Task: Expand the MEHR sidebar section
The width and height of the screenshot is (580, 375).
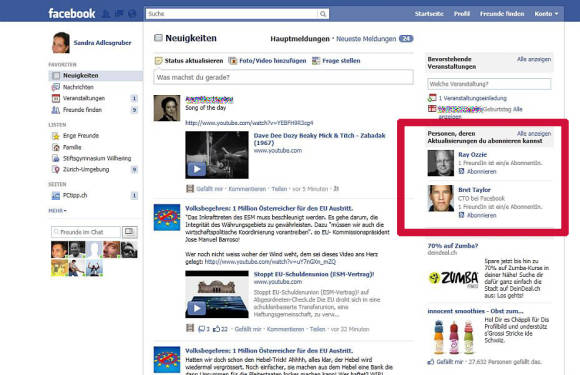Action: coord(57,210)
